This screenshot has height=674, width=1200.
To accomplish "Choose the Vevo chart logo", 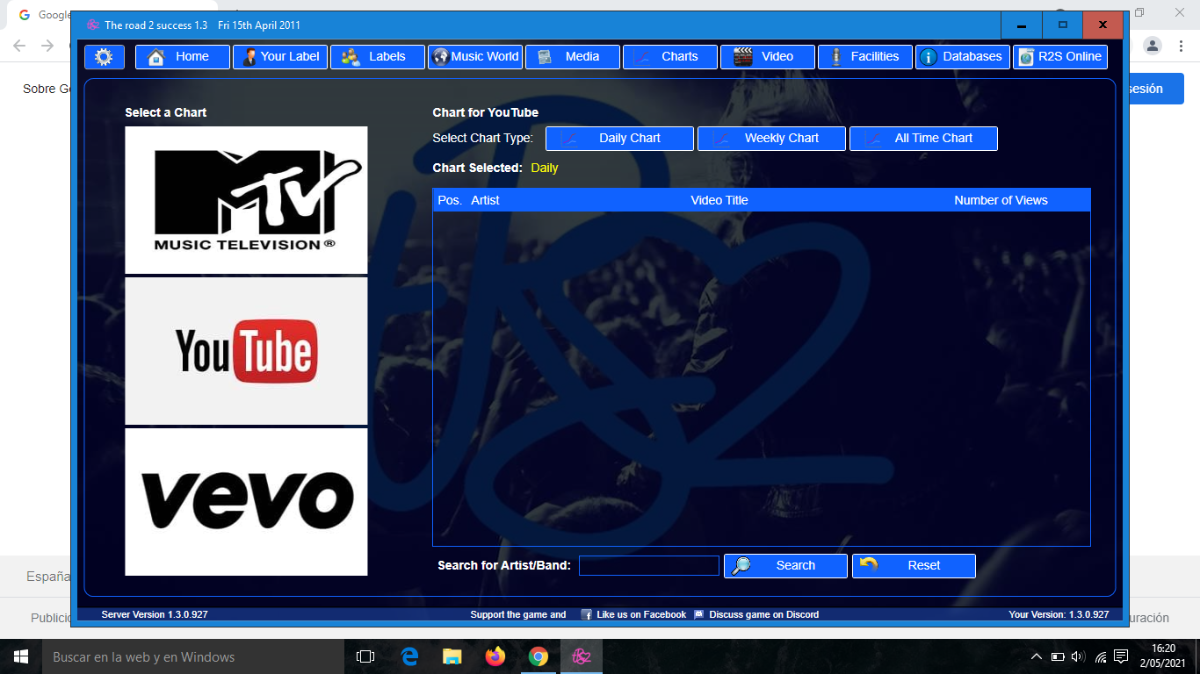I will 246,501.
